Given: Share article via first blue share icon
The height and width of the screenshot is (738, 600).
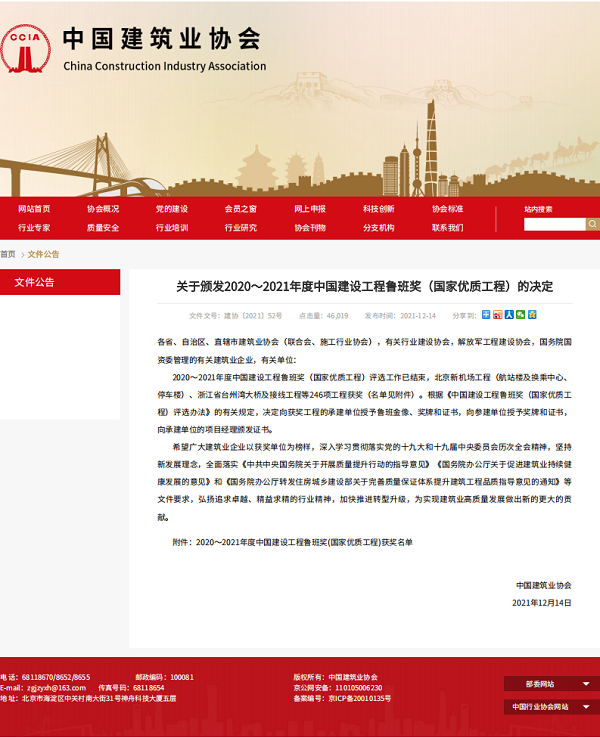Looking at the screenshot, I should [488, 314].
